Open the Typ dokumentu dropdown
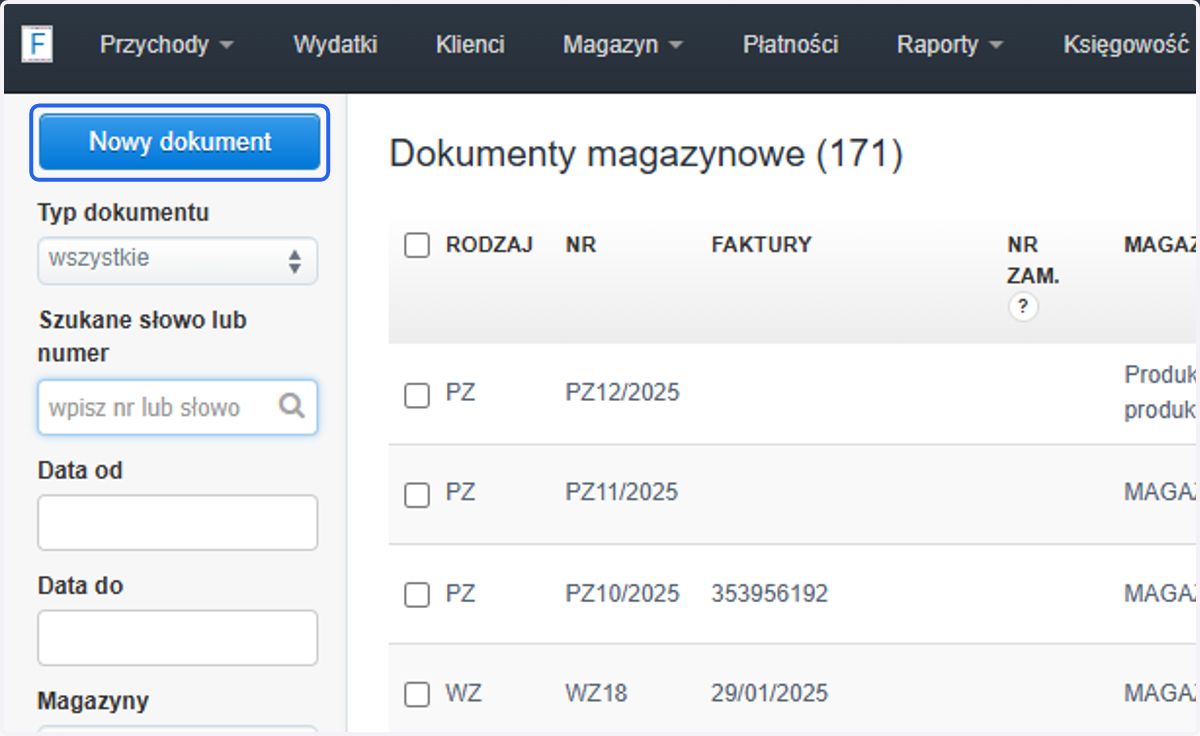The width and height of the screenshot is (1200, 736). click(178, 260)
